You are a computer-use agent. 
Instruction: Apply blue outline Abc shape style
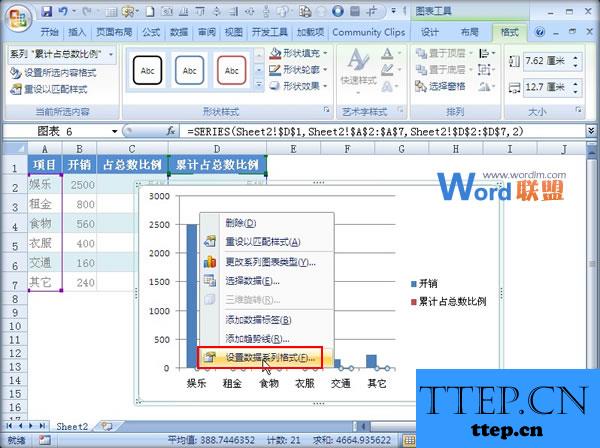coord(189,70)
